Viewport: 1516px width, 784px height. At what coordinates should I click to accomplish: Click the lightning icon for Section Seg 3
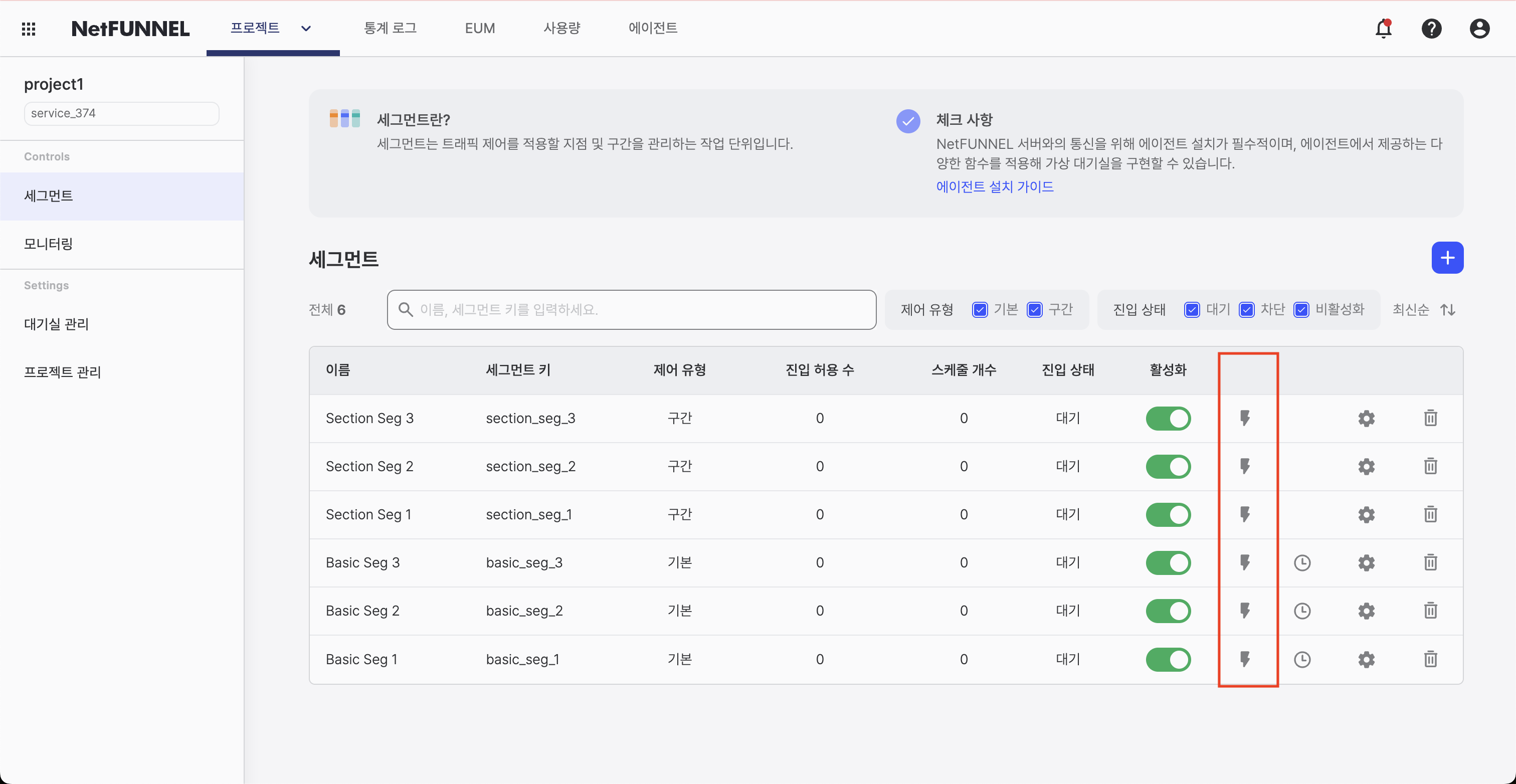1246,419
